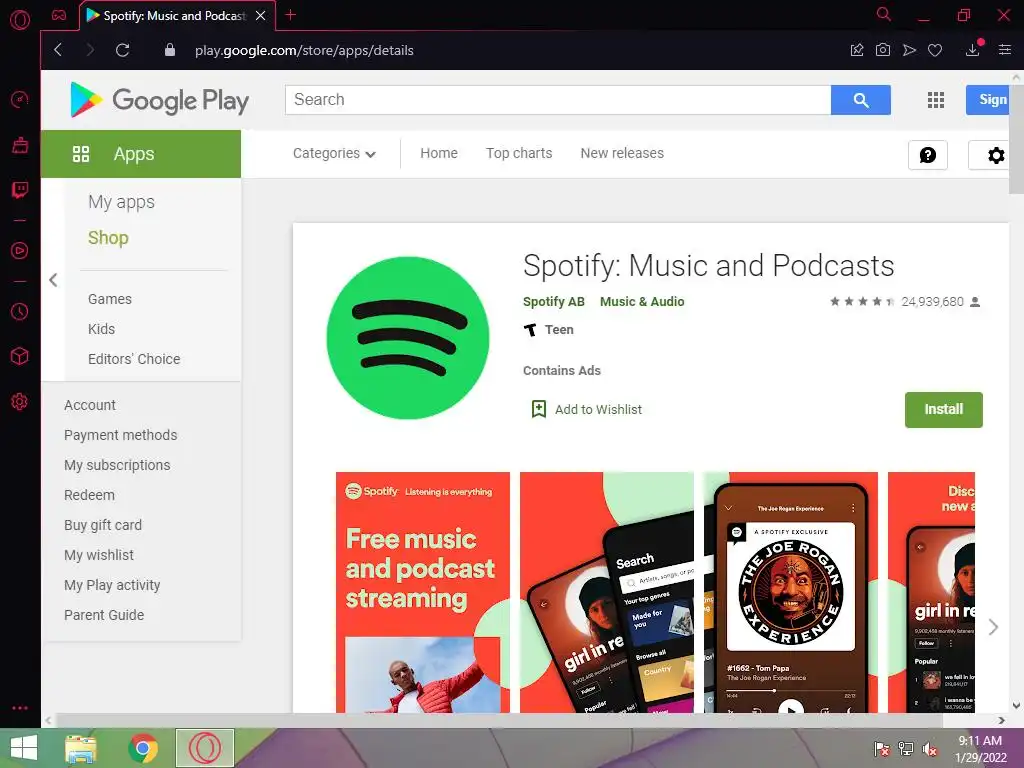Launch Chrome from taskbar
The width and height of the screenshot is (1024, 768).
(143, 748)
